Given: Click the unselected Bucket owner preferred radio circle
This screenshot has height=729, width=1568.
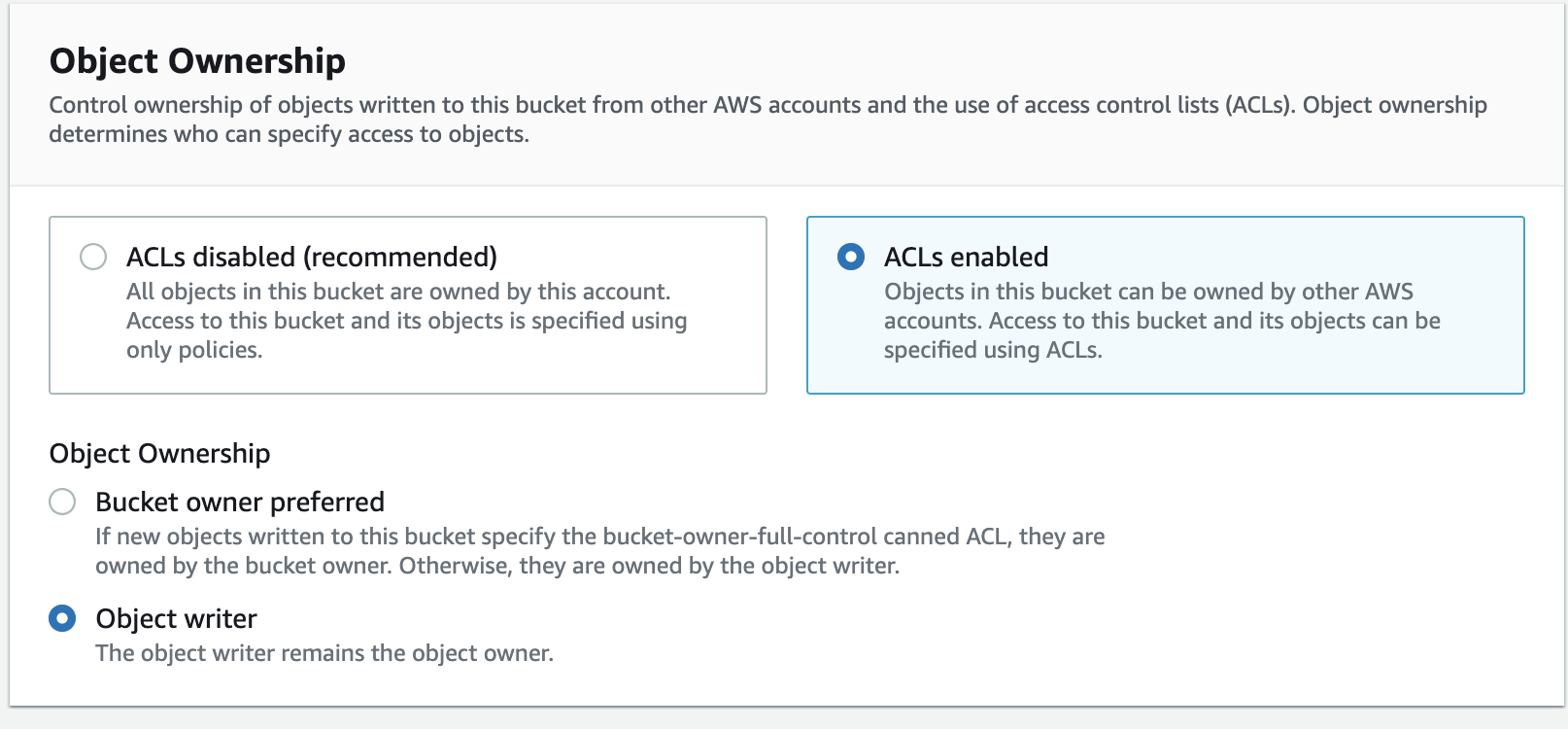Looking at the screenshot, I should pyautogui.click(x=60, y=502).
